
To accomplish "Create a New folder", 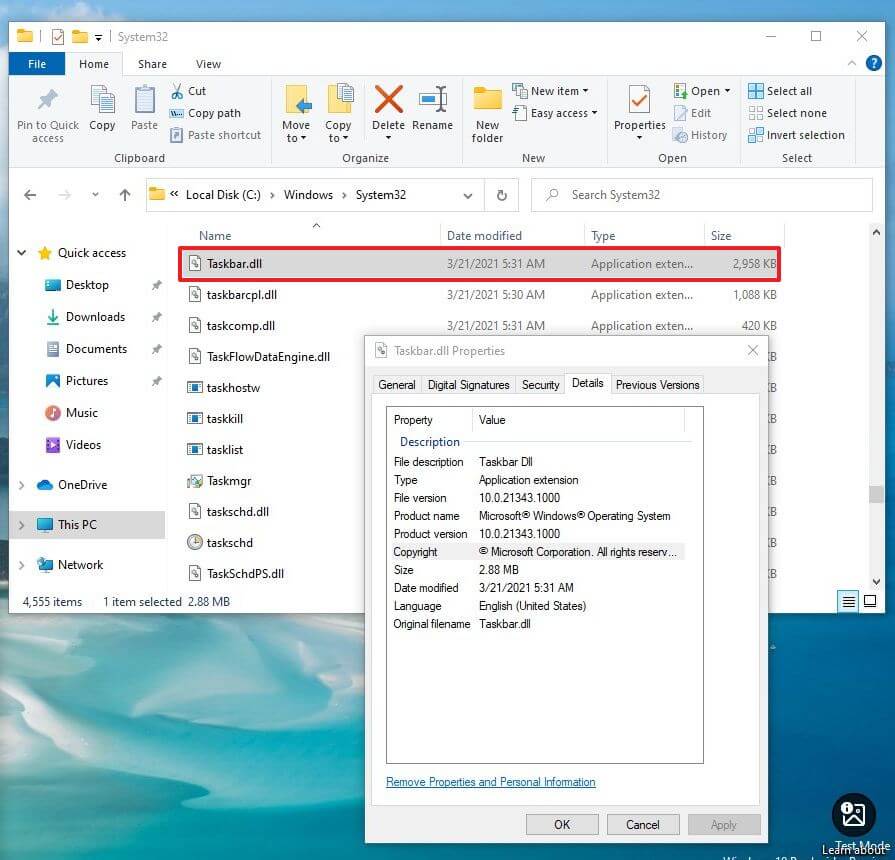I will point(487,114).
